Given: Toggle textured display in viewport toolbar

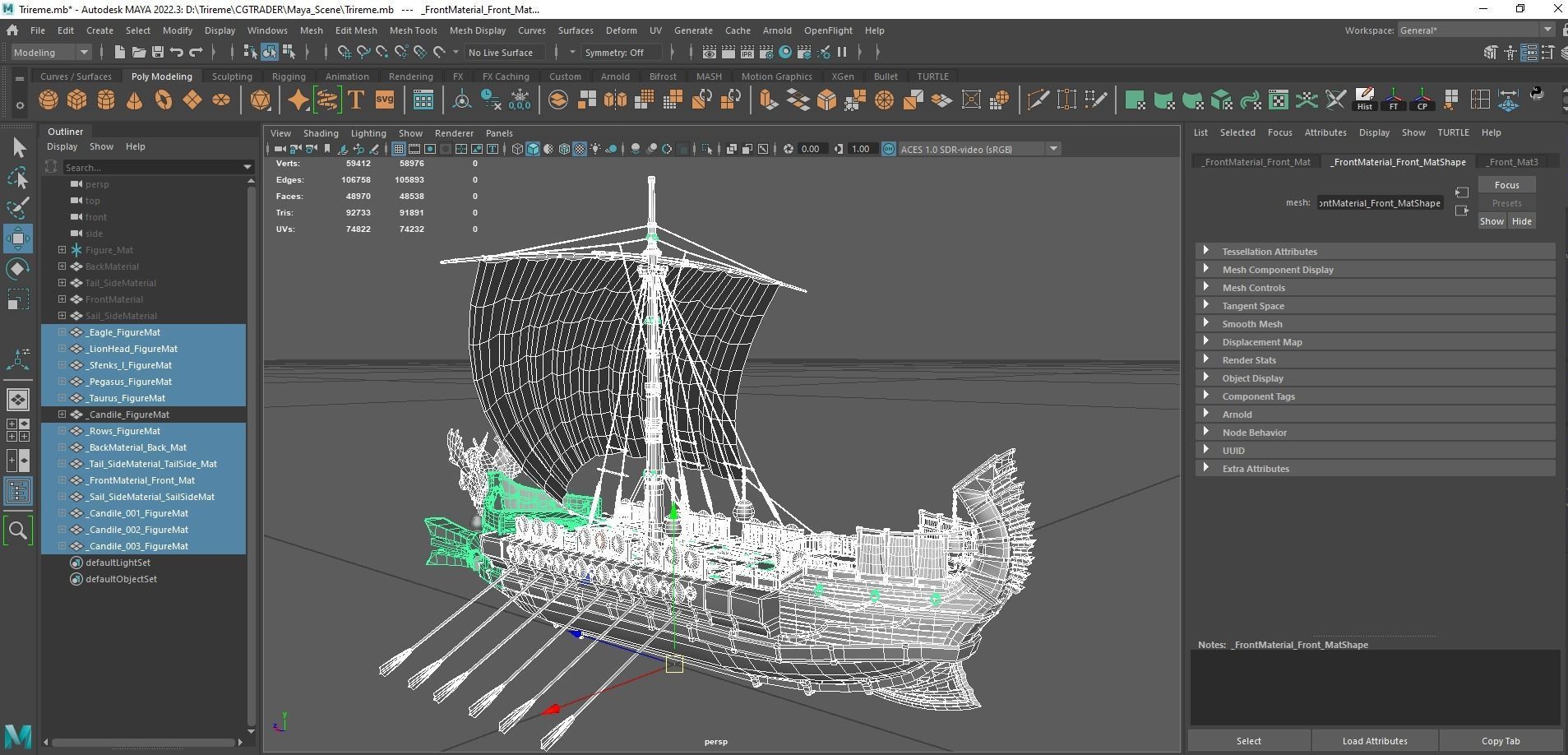Looking at the screenshot, I should pos(580,149).
